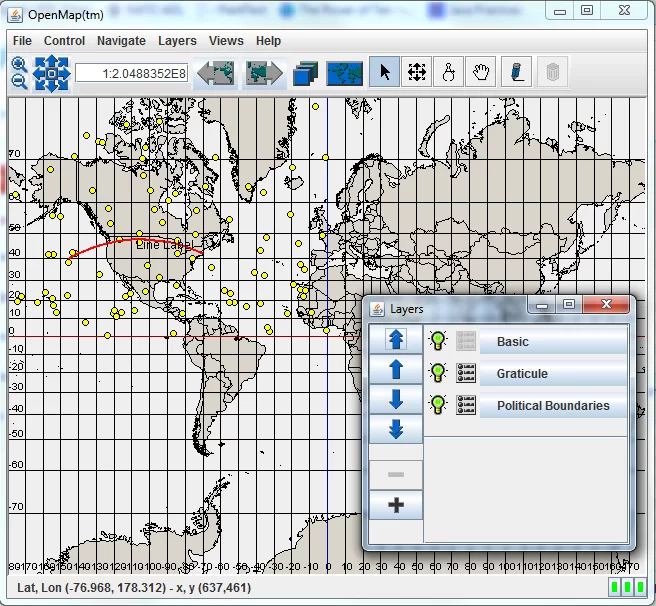Screen dimensions: 656x606
Task: Toggle the Graticule layer light bulb
Action: [438, 372]
